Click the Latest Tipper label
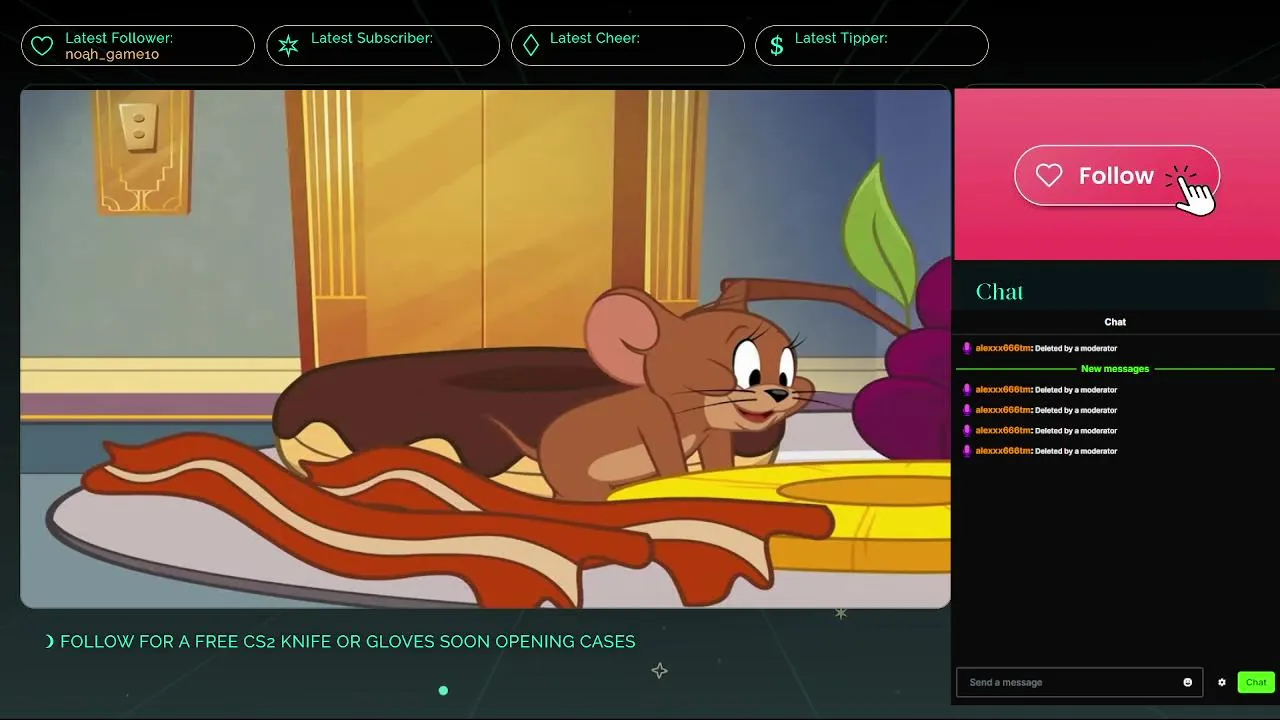 [841, 38]
